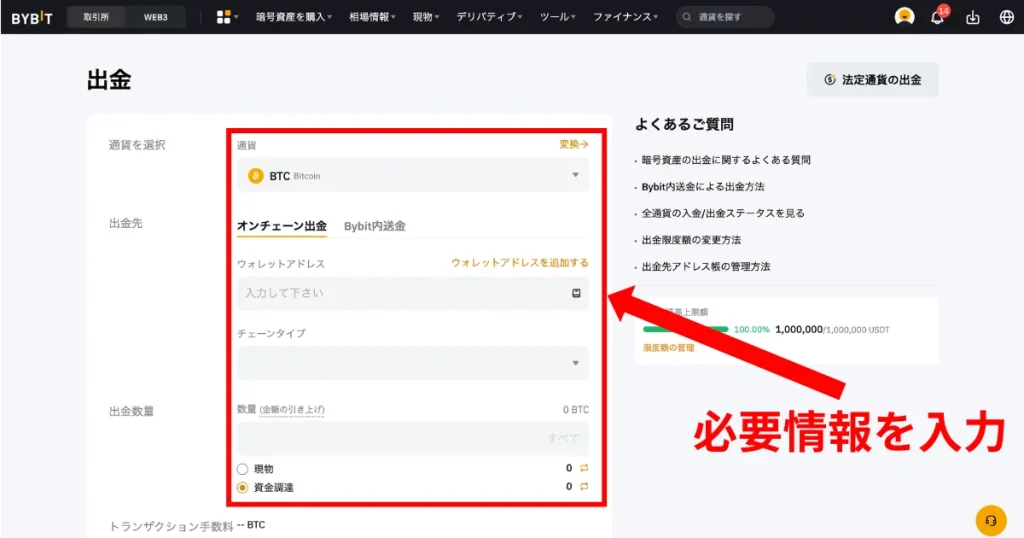This screenshot has height=538, width=1024.
Task: Open language globe icon
Action: tap(1006, 17)
